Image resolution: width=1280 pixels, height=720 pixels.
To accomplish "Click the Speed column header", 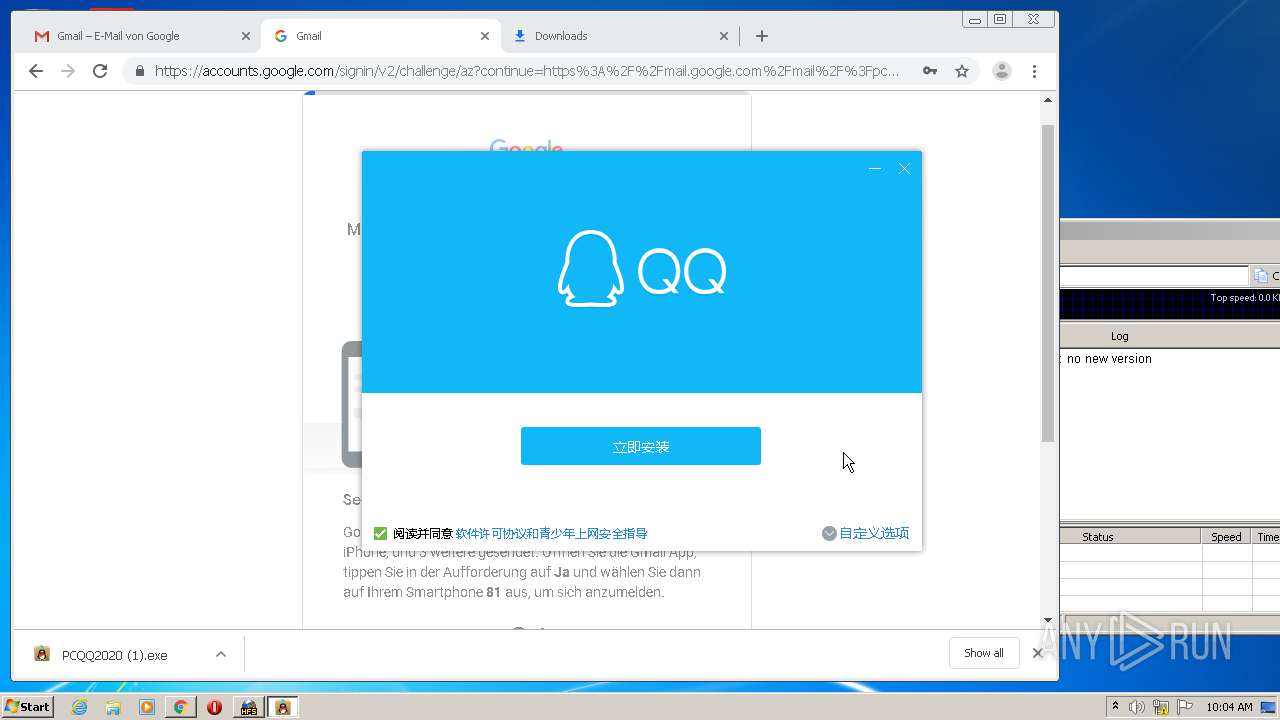I will (x=1226, y=537).
